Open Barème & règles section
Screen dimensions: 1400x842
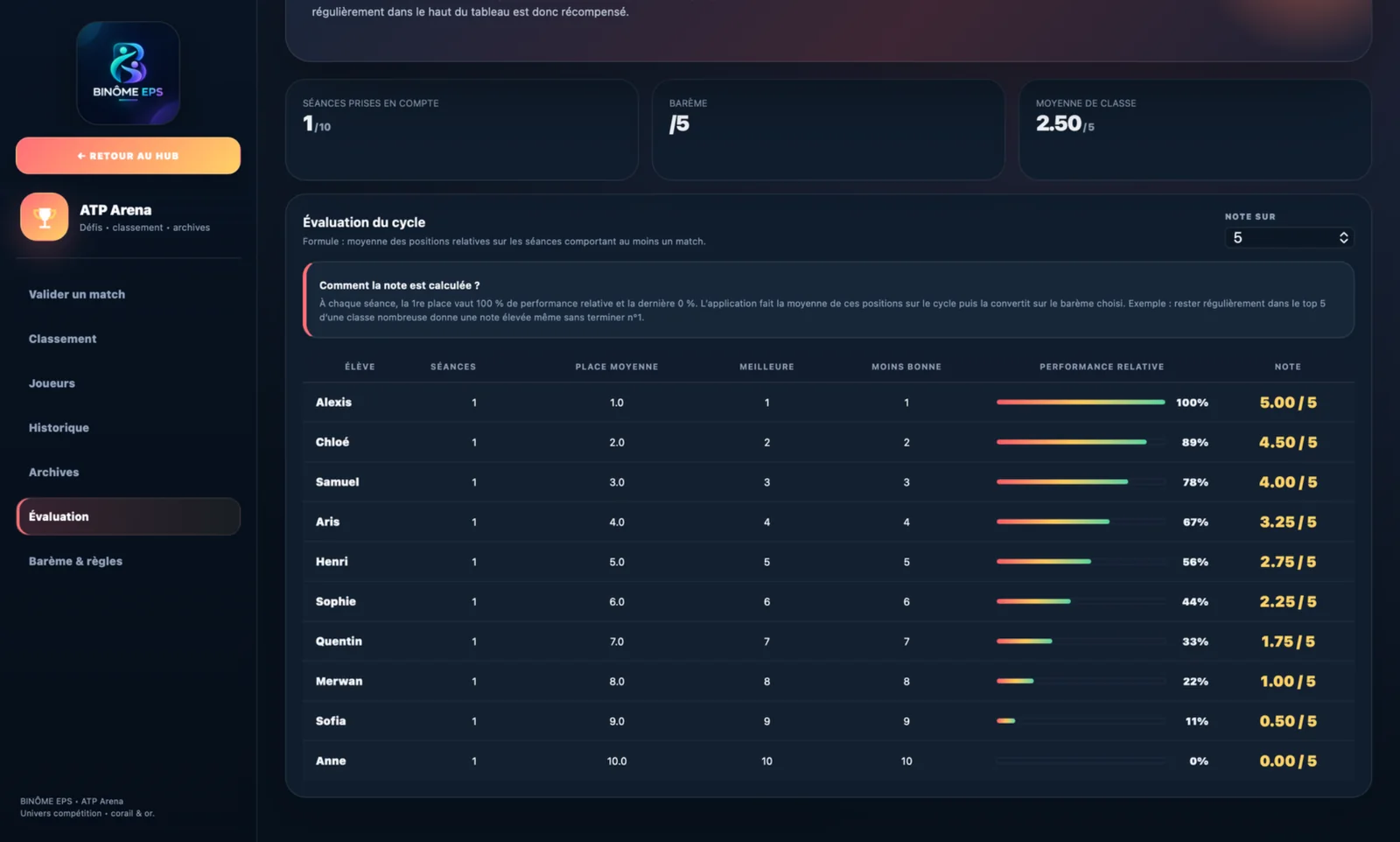75,561
